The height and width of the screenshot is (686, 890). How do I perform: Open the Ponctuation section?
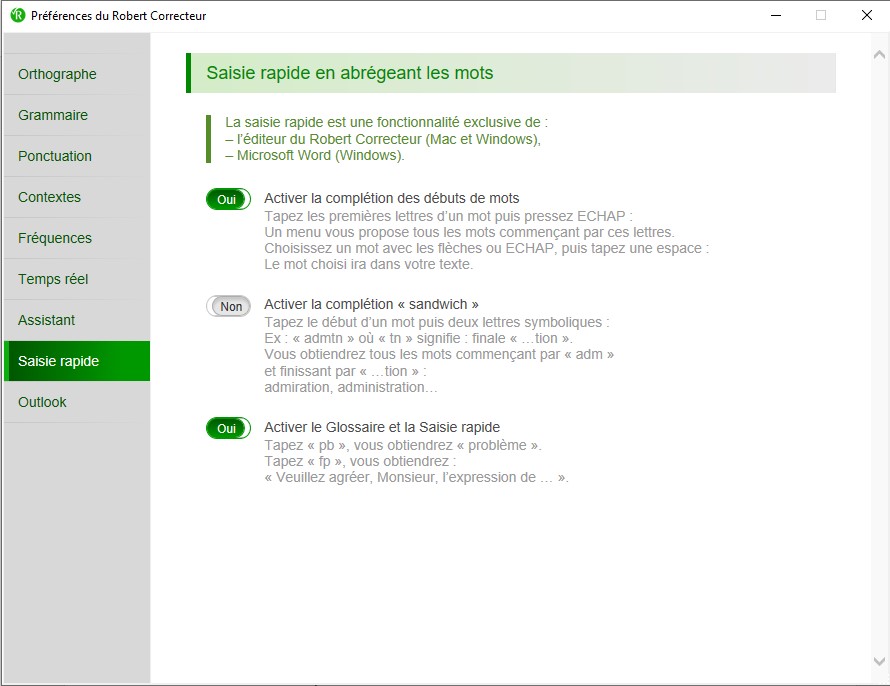pyautogui.click(x=77, y=156)
